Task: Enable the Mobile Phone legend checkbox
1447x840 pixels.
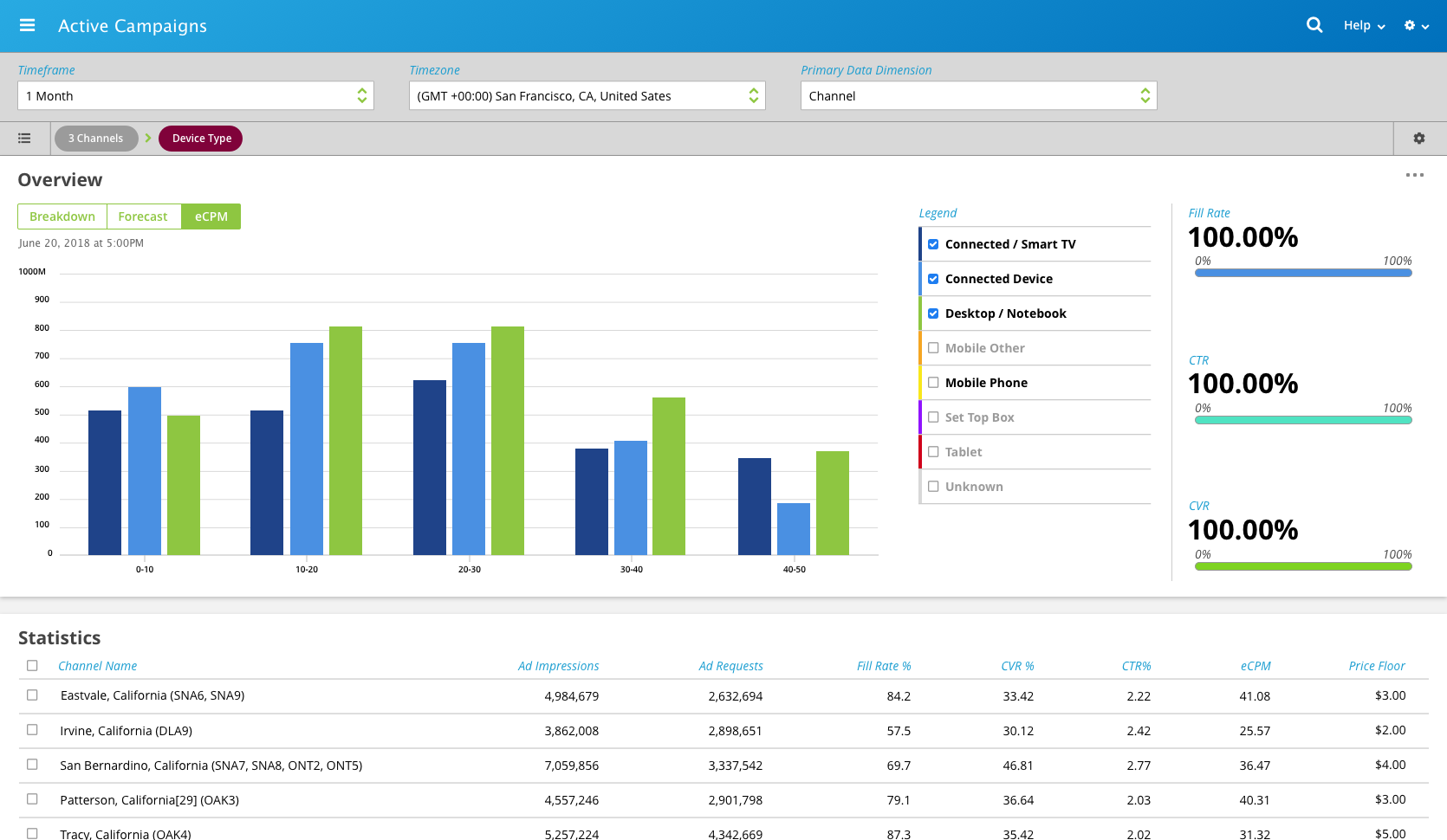Action: point(933,383)
